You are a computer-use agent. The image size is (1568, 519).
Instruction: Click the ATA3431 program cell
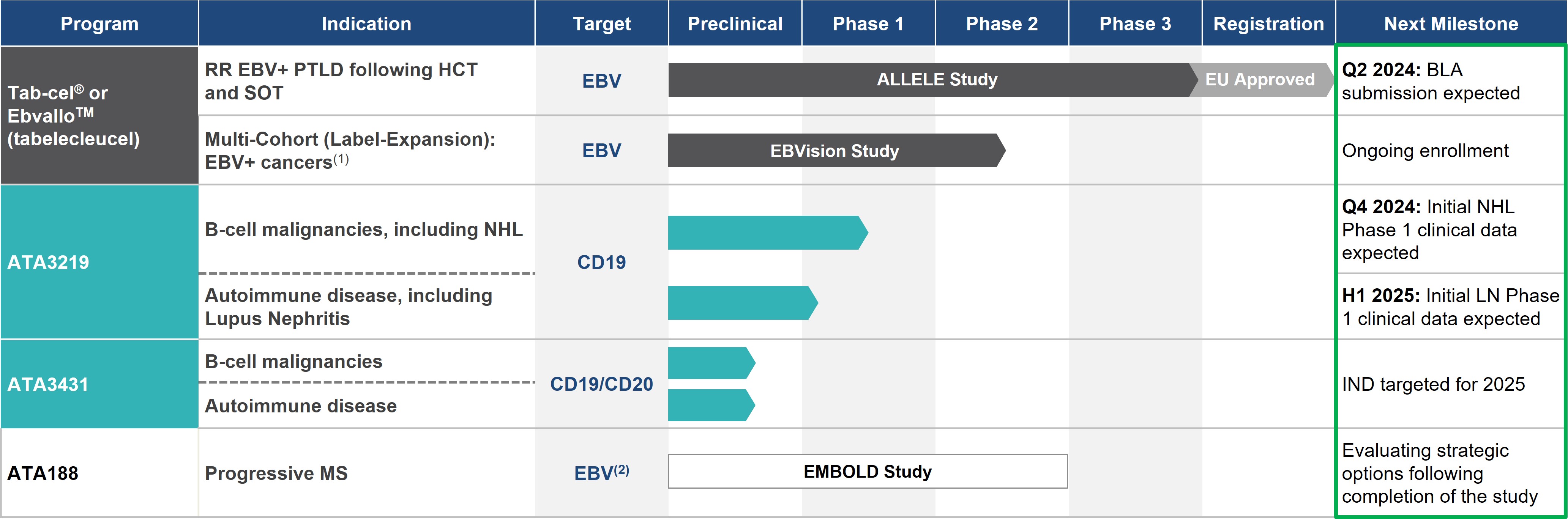49,385
